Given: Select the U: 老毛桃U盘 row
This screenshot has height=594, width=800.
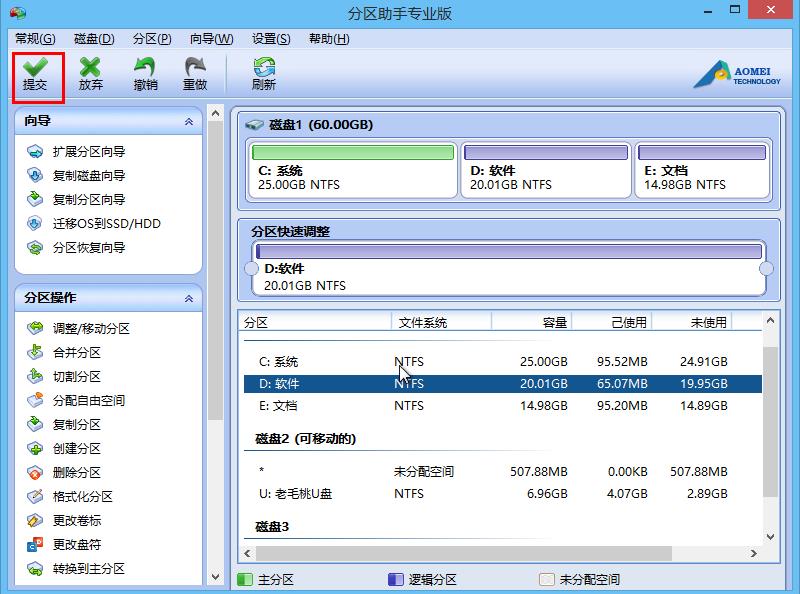Looking at the screenshot, I should tap(503, 493).
